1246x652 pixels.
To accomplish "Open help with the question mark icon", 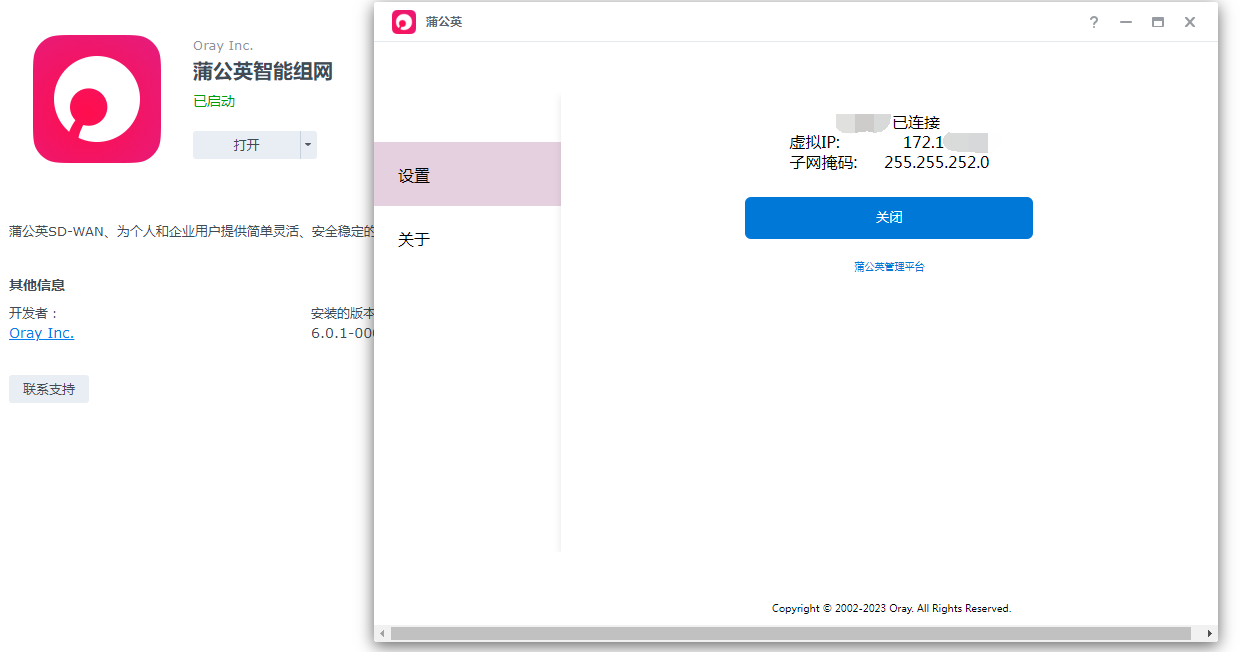I will [x=1094, y=22].
